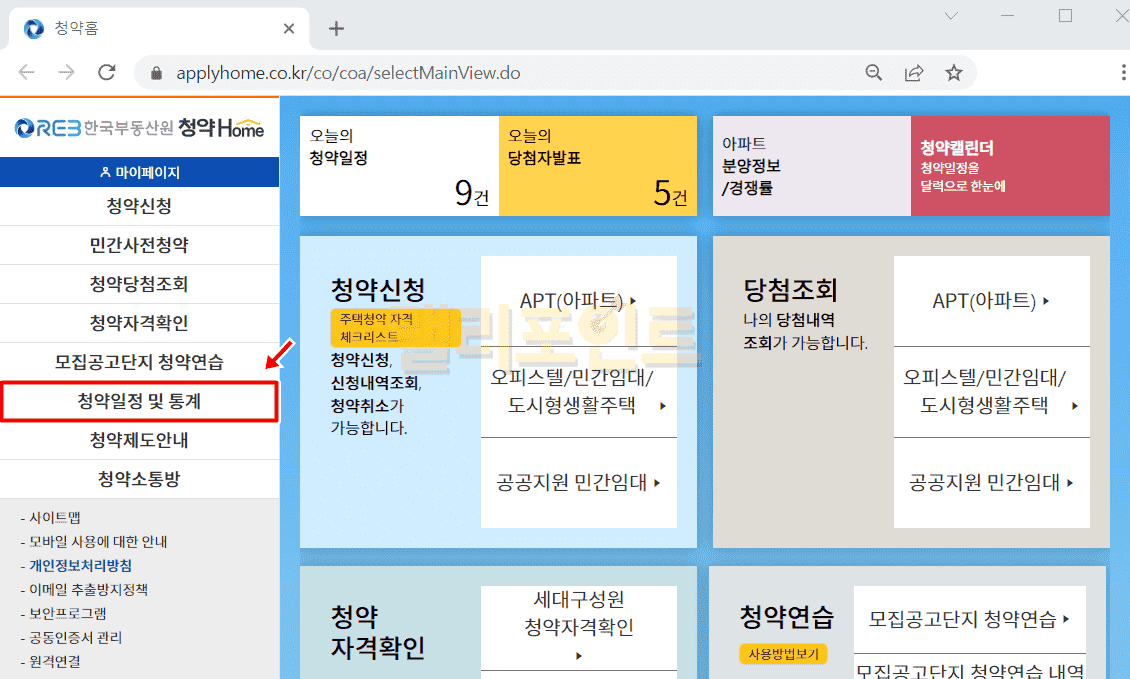Click the browser reload icon
Image resolution: width=1130 pixels, height=679 pixels.
point(107,73)
